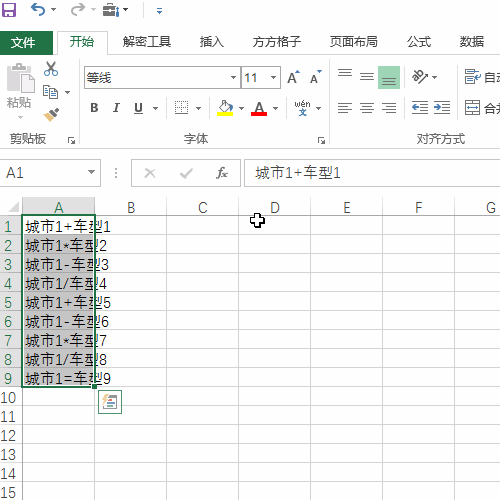Click the Copy icon
Viewport: 500px width, 500px height.
coord(51,92)
